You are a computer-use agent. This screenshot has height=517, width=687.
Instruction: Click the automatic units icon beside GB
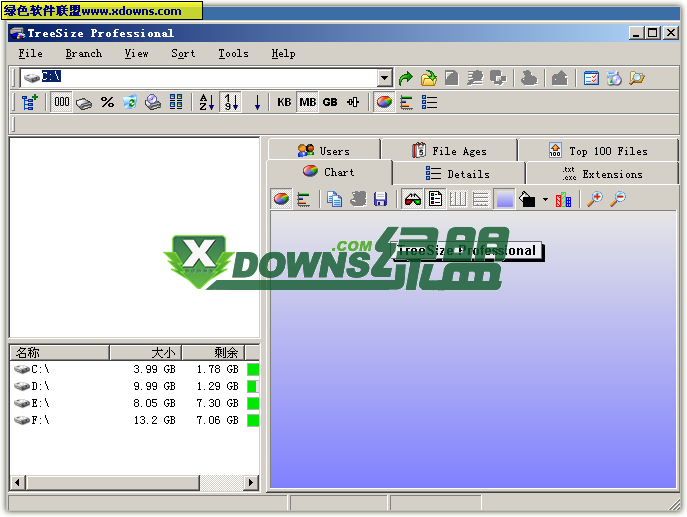(353, 103)
